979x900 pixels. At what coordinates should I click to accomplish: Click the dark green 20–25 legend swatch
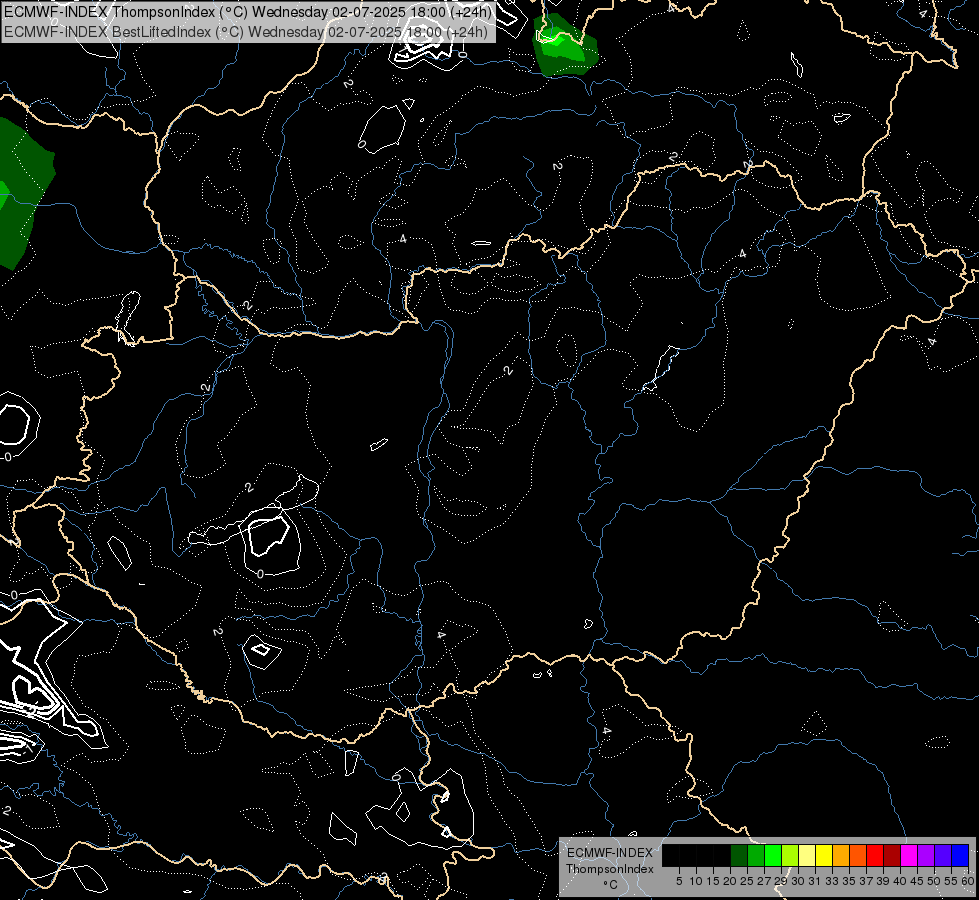coord(739,855)
